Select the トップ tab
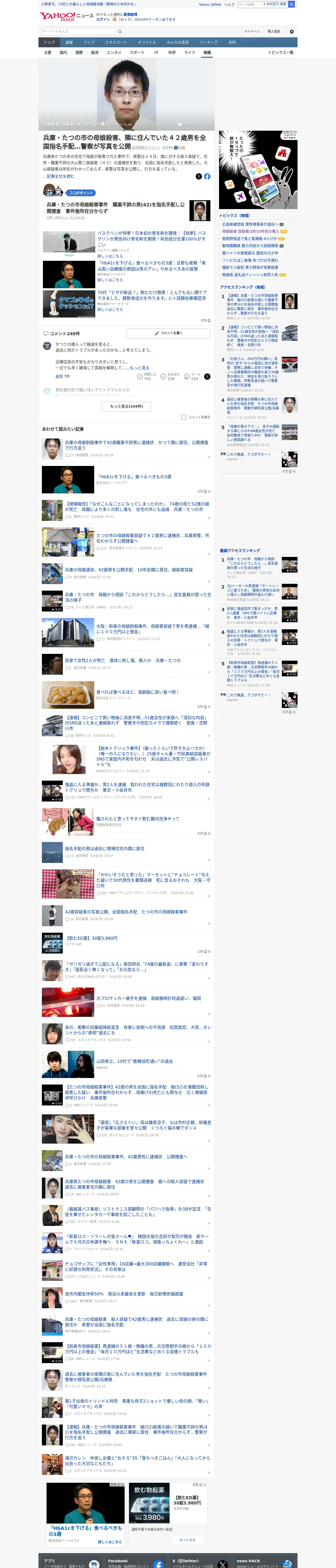 pyautogui.click(x=49, y=42)
